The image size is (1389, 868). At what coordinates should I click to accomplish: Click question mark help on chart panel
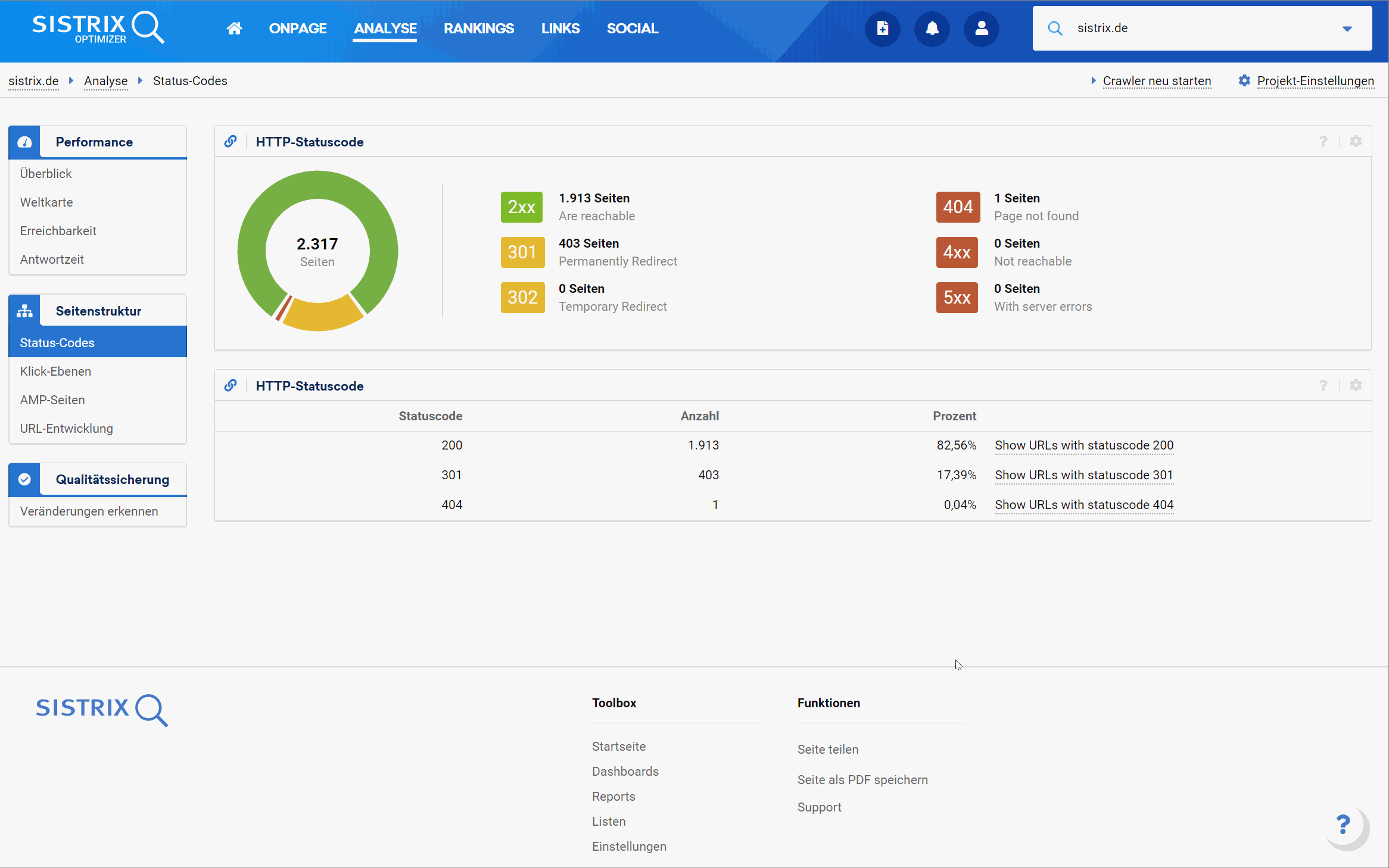click(x=1323, y=142)
